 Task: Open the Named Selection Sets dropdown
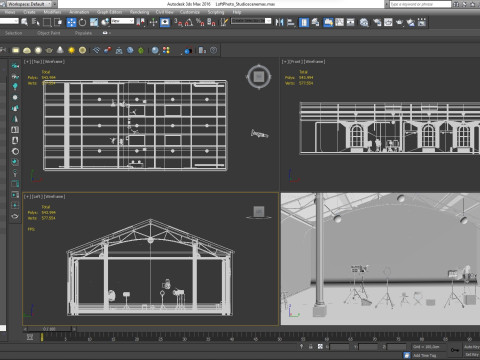(251, 21)
